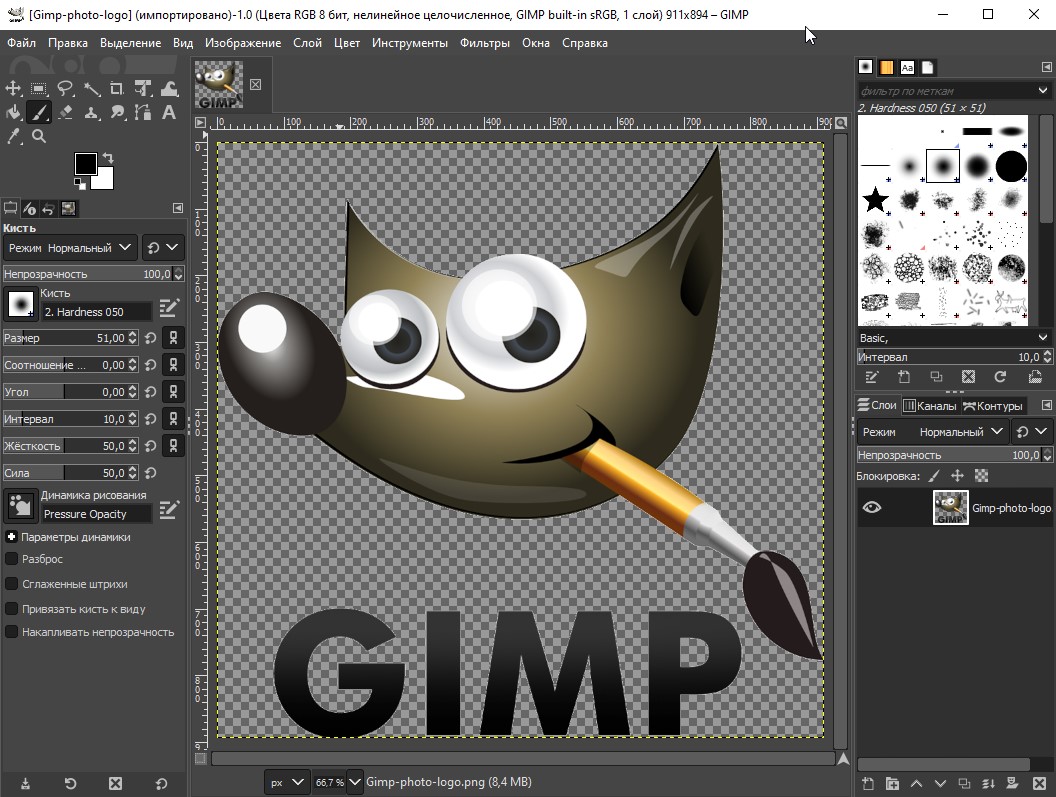The height and width of the screenshot is (797, 1056).
Task: Open the zoom percentage dropdown at bottom
Action: (355, 782)
